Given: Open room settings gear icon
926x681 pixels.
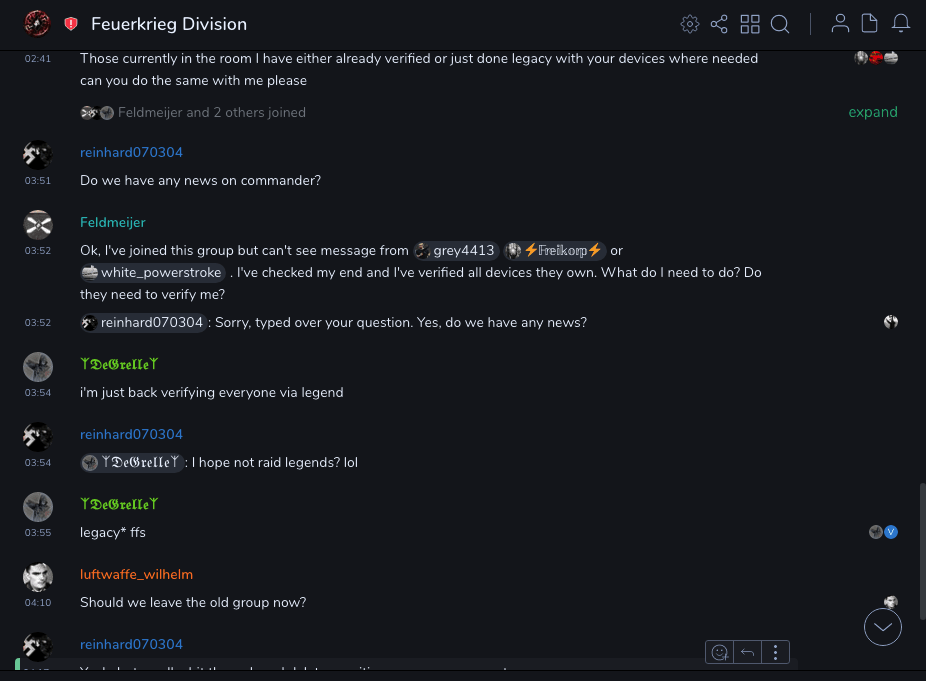Looking at the screenshot, I should (689, 24).
